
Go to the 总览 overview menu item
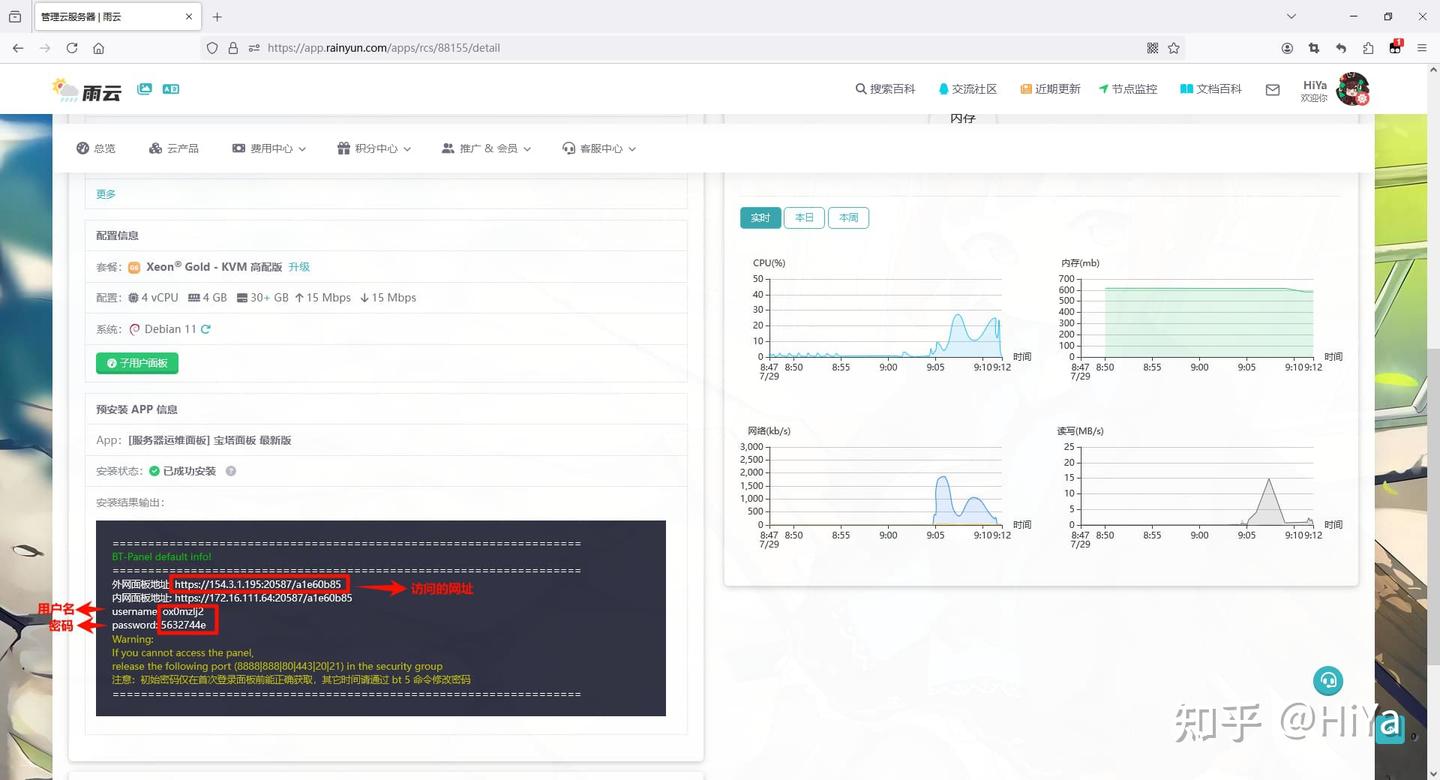(96, 148)
